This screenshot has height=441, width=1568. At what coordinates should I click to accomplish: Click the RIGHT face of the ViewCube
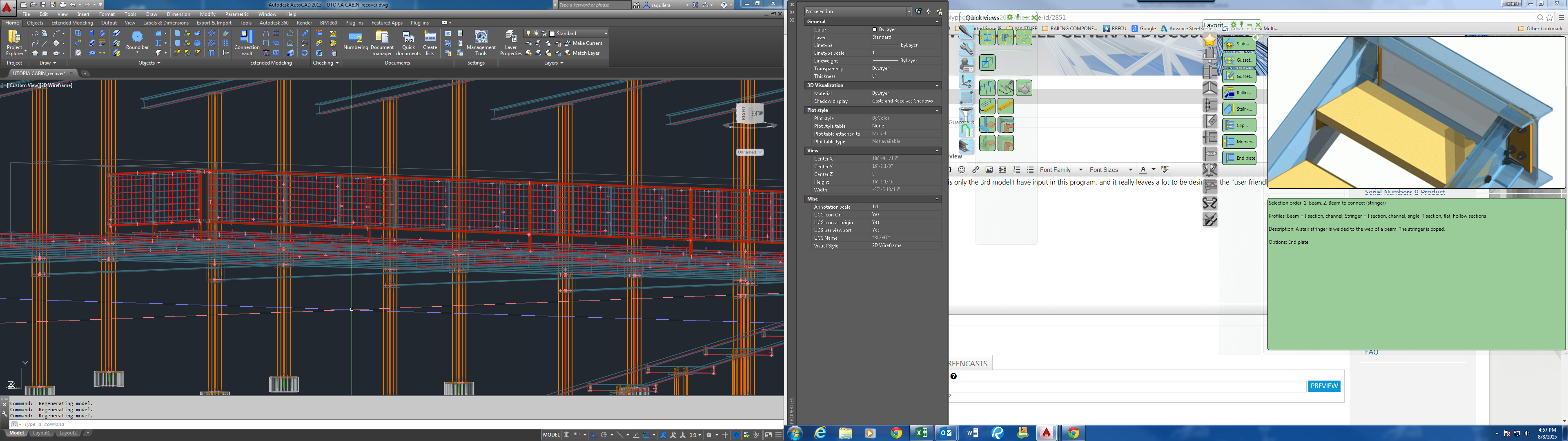pos(743,114)
